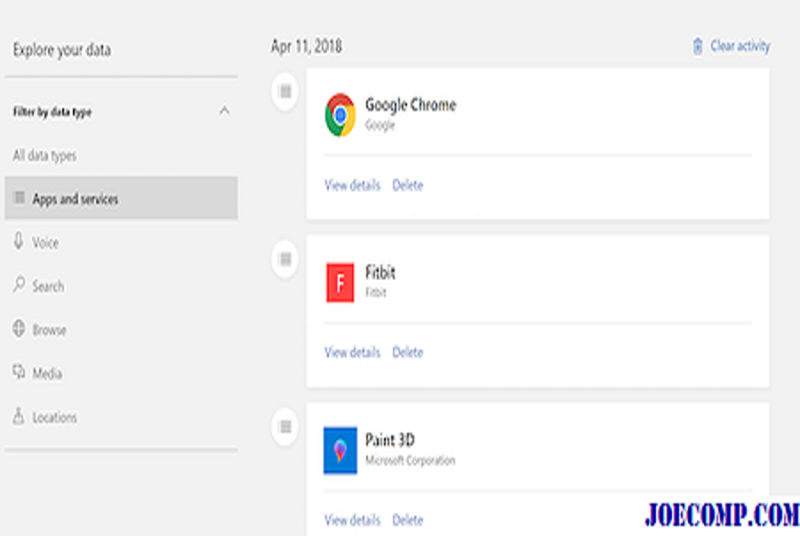800x536 pixels.
Task: Select Apps and services filter
Action: (x=121, y=198)
